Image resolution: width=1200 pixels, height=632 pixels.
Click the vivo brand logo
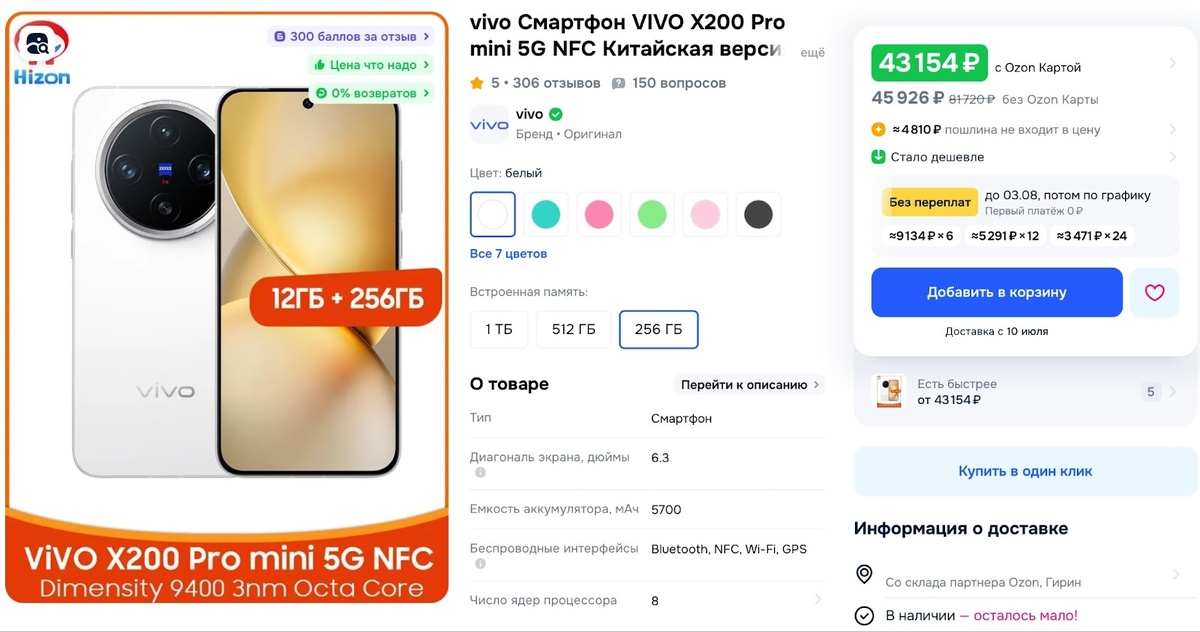pos(489,124)
